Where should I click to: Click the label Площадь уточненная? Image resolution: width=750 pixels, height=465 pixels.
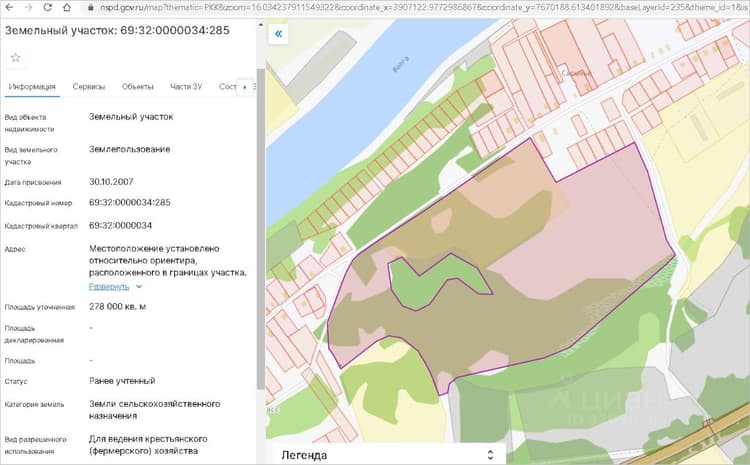pos(40,307)
